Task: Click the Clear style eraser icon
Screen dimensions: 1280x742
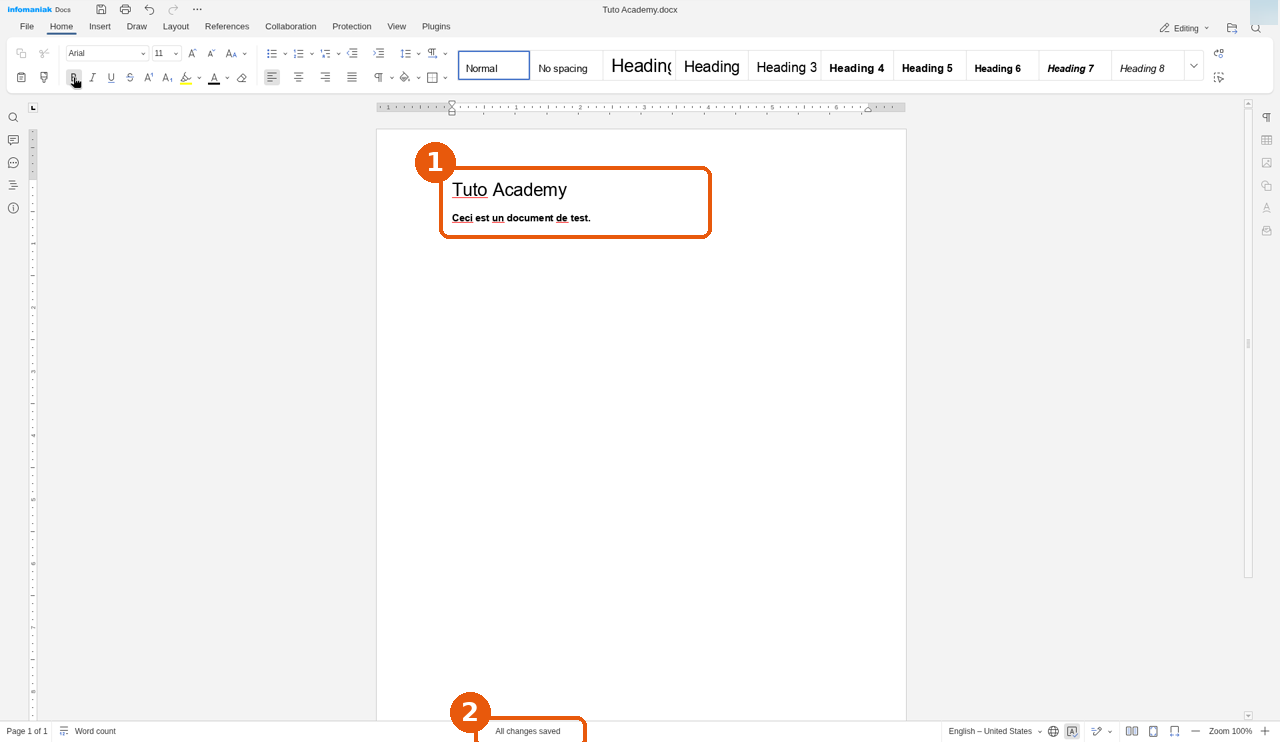Action: coord(242,77)
